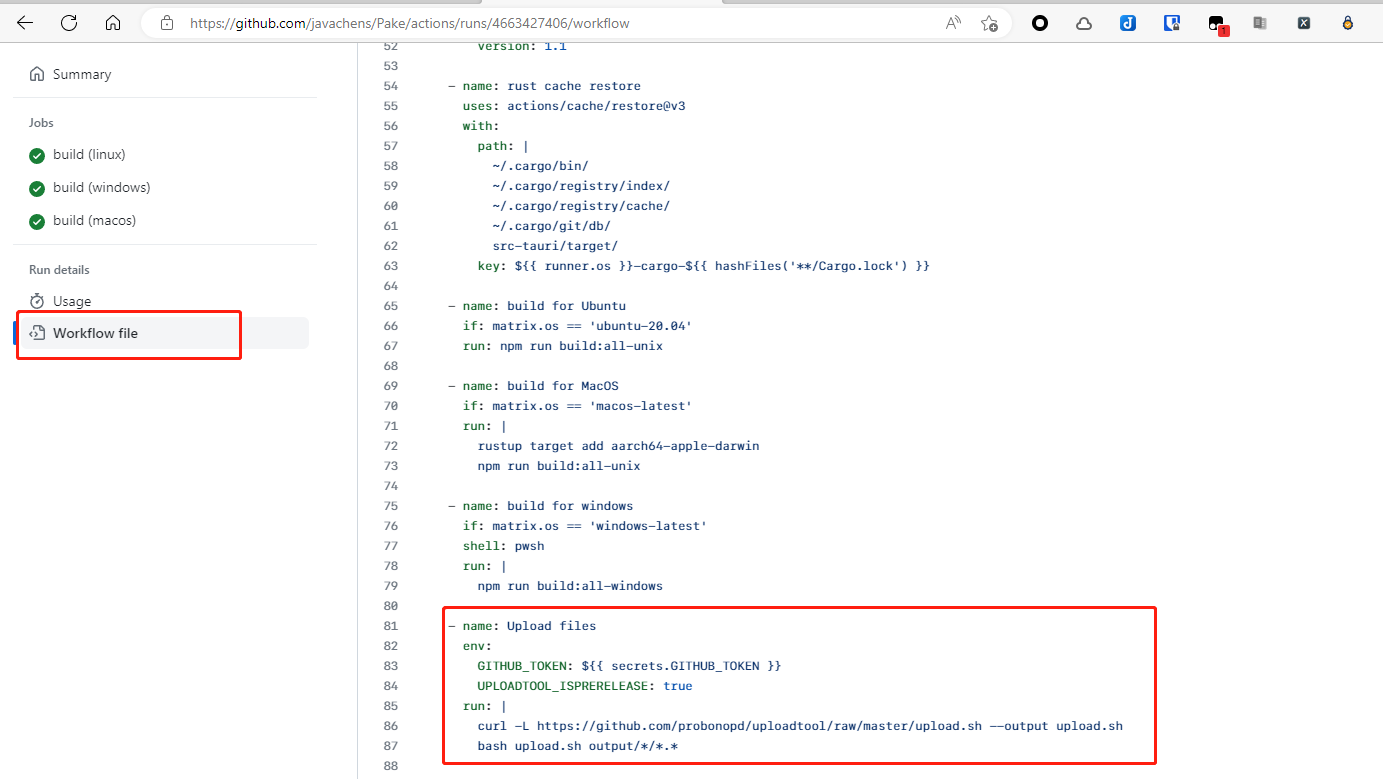The height and width of the screenshot is (779, 1383).
Task: Click the text 'name: rust cache restore'
Action: [551, 86]
